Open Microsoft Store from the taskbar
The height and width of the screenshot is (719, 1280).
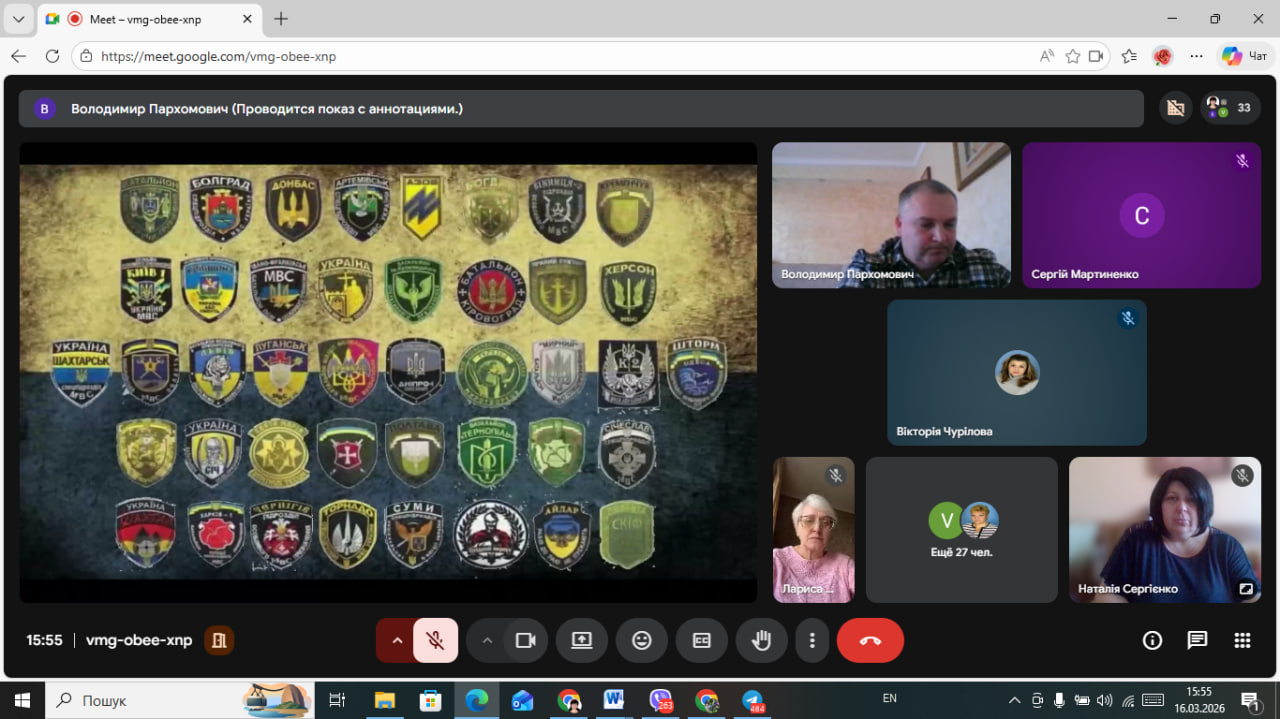coord(430,700)
